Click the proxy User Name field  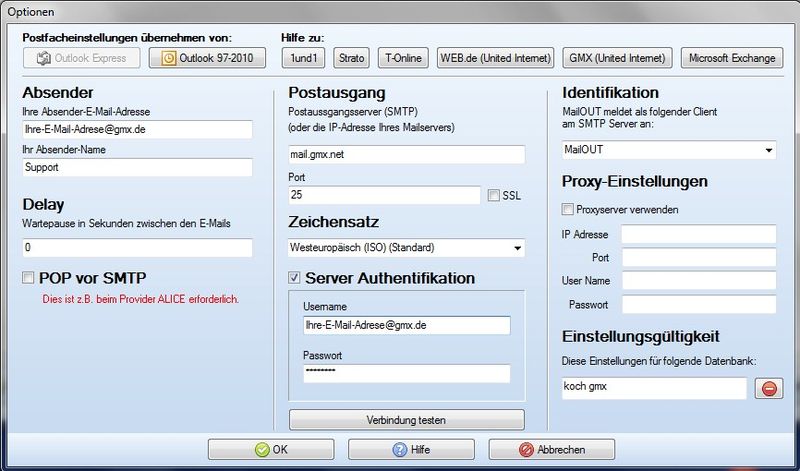click(x=699, y=281)
